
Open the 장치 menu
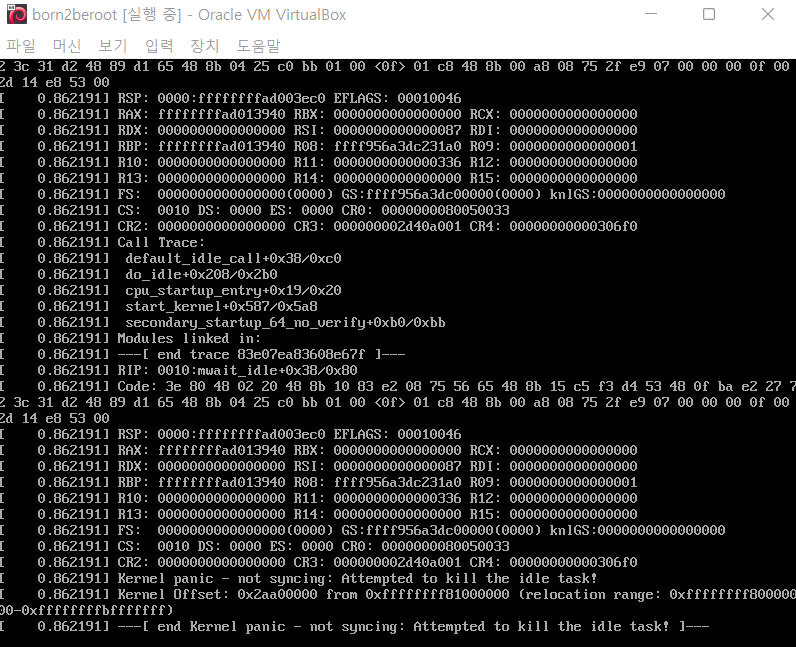[x=205, y=46]
